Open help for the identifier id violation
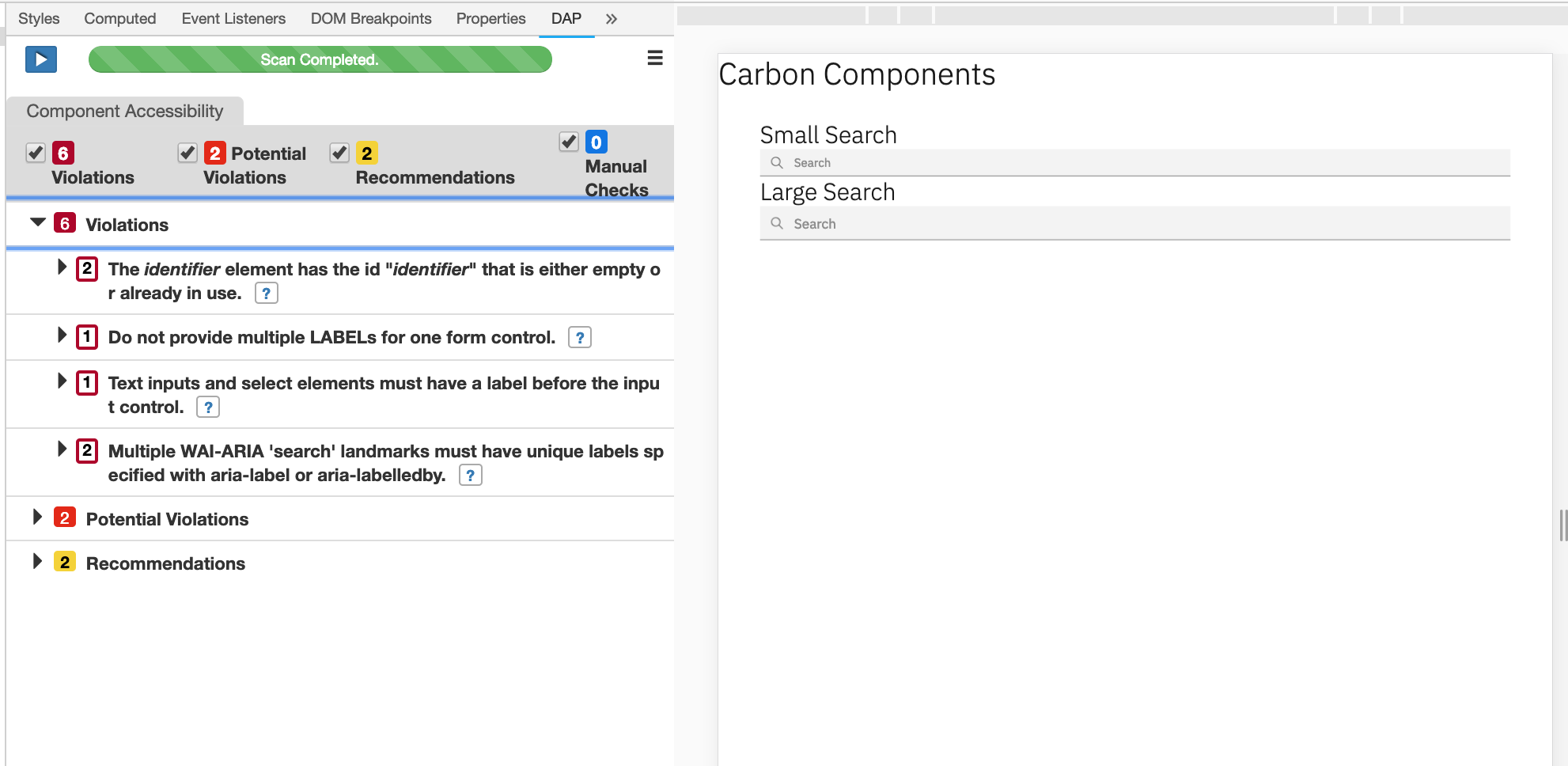Viewport: 1568px width, 766px height. coord(267,293)
